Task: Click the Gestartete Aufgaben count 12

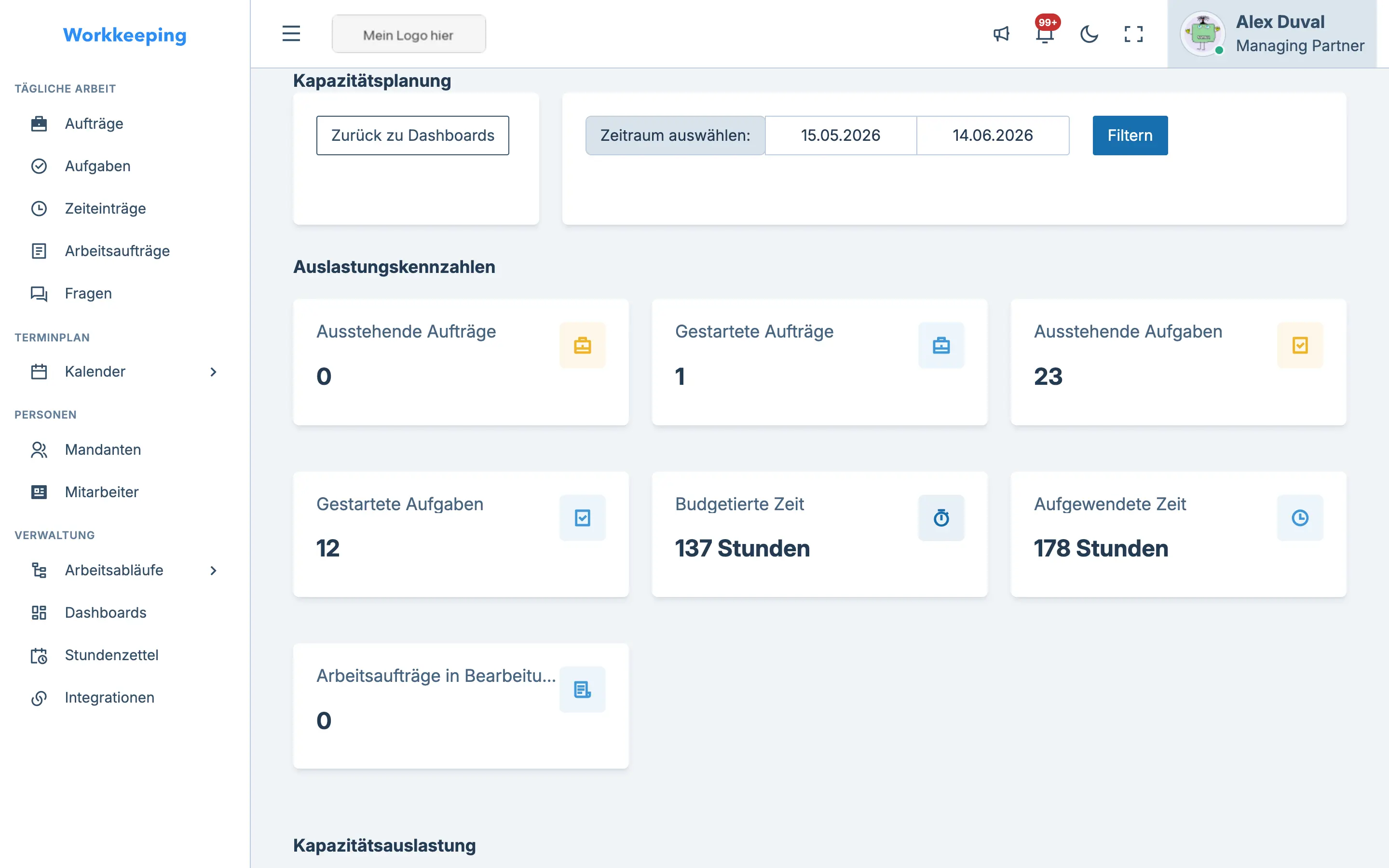Action: (x=328, y=549)
